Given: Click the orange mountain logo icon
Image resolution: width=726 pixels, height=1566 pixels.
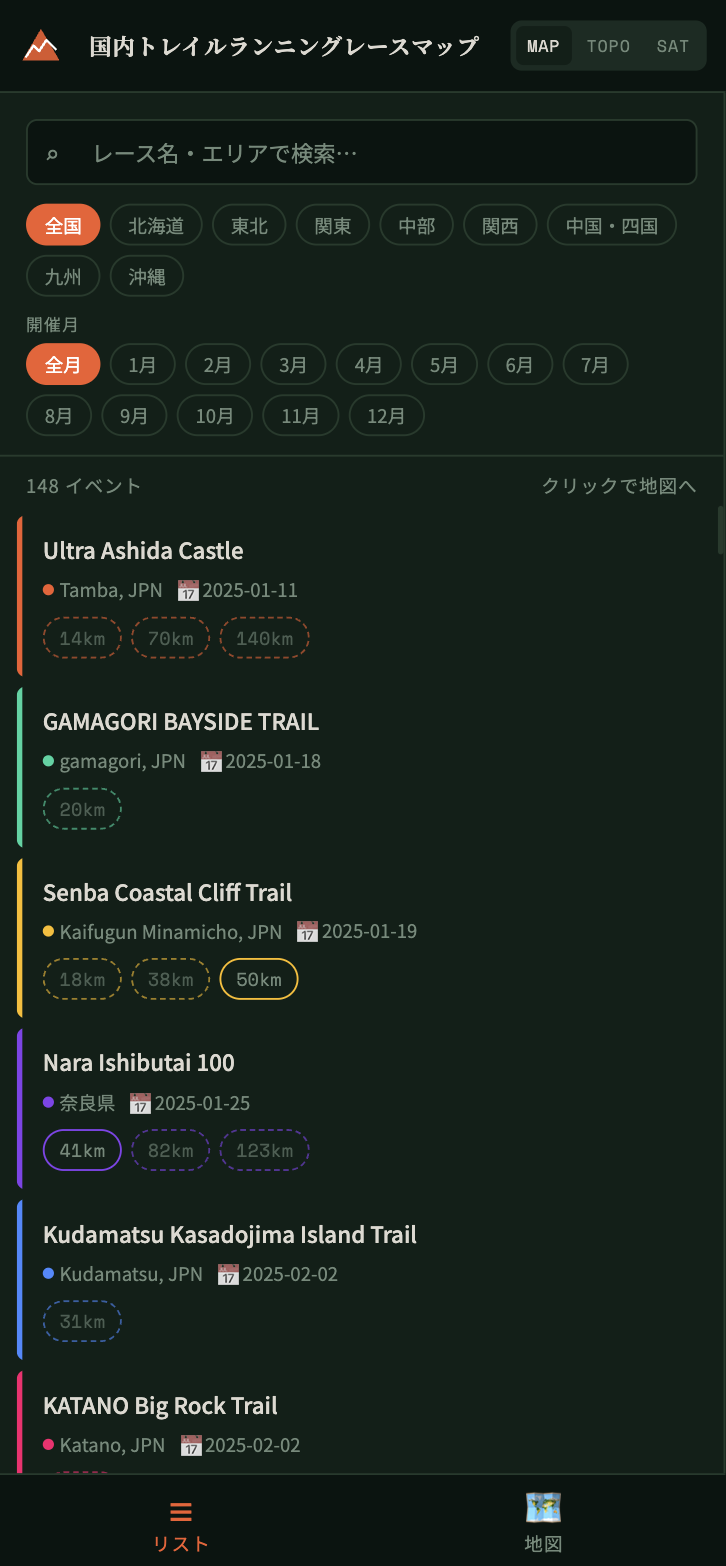Looking at the screenshot, I should (x=41, y=45).
